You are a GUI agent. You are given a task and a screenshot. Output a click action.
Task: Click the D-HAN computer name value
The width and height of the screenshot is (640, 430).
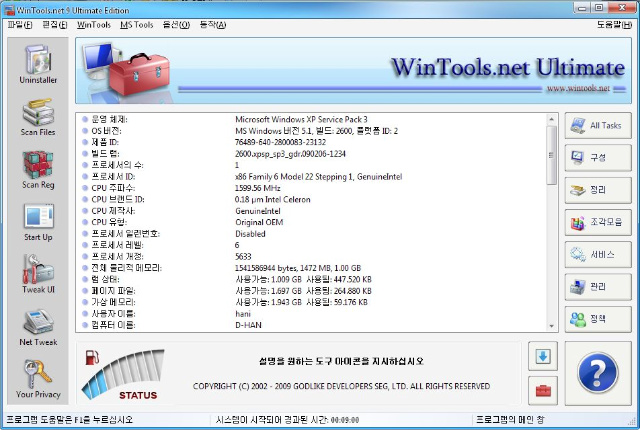(x=248, y=325)
